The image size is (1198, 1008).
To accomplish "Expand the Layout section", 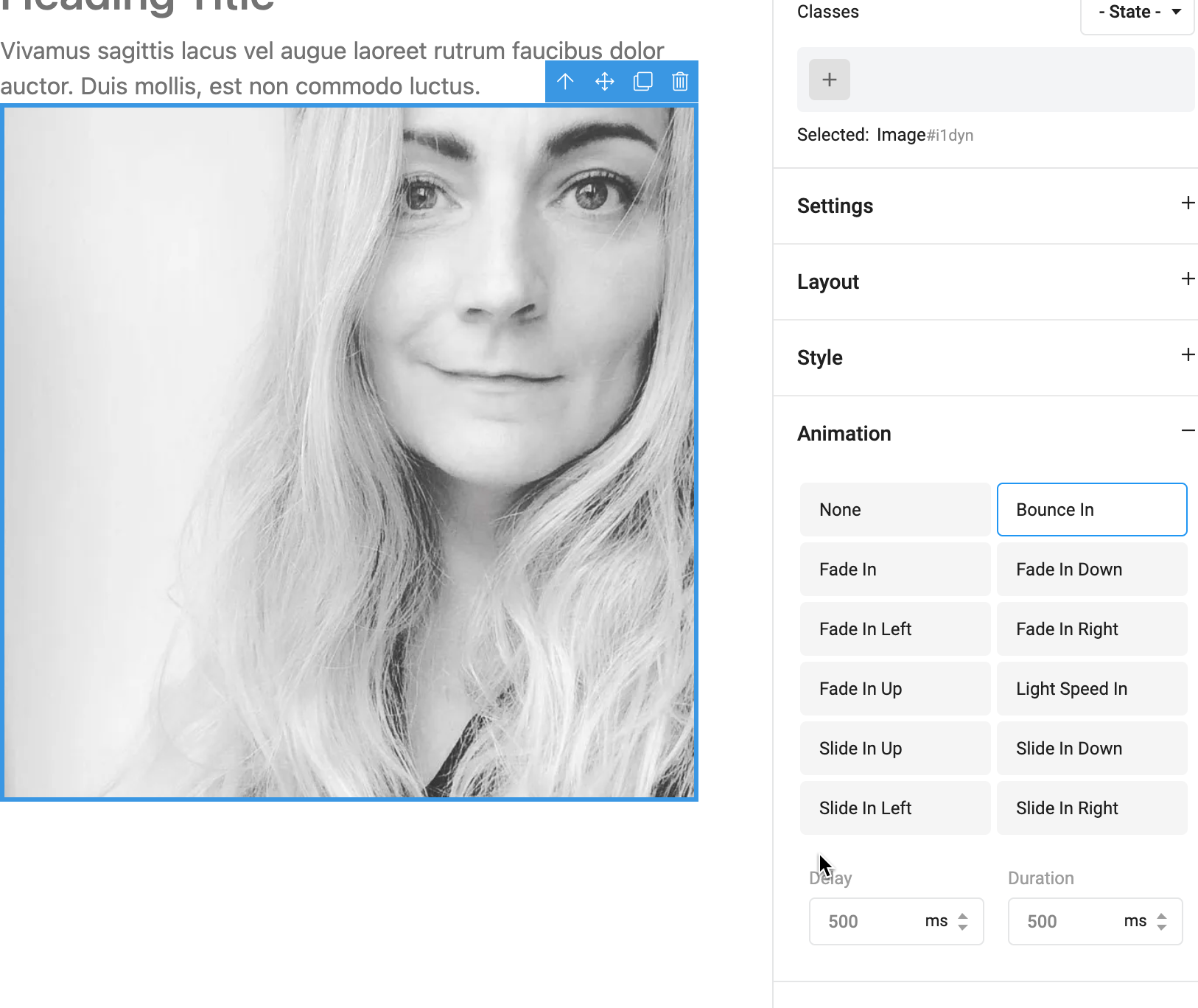I will click(x=1187, y=279).
